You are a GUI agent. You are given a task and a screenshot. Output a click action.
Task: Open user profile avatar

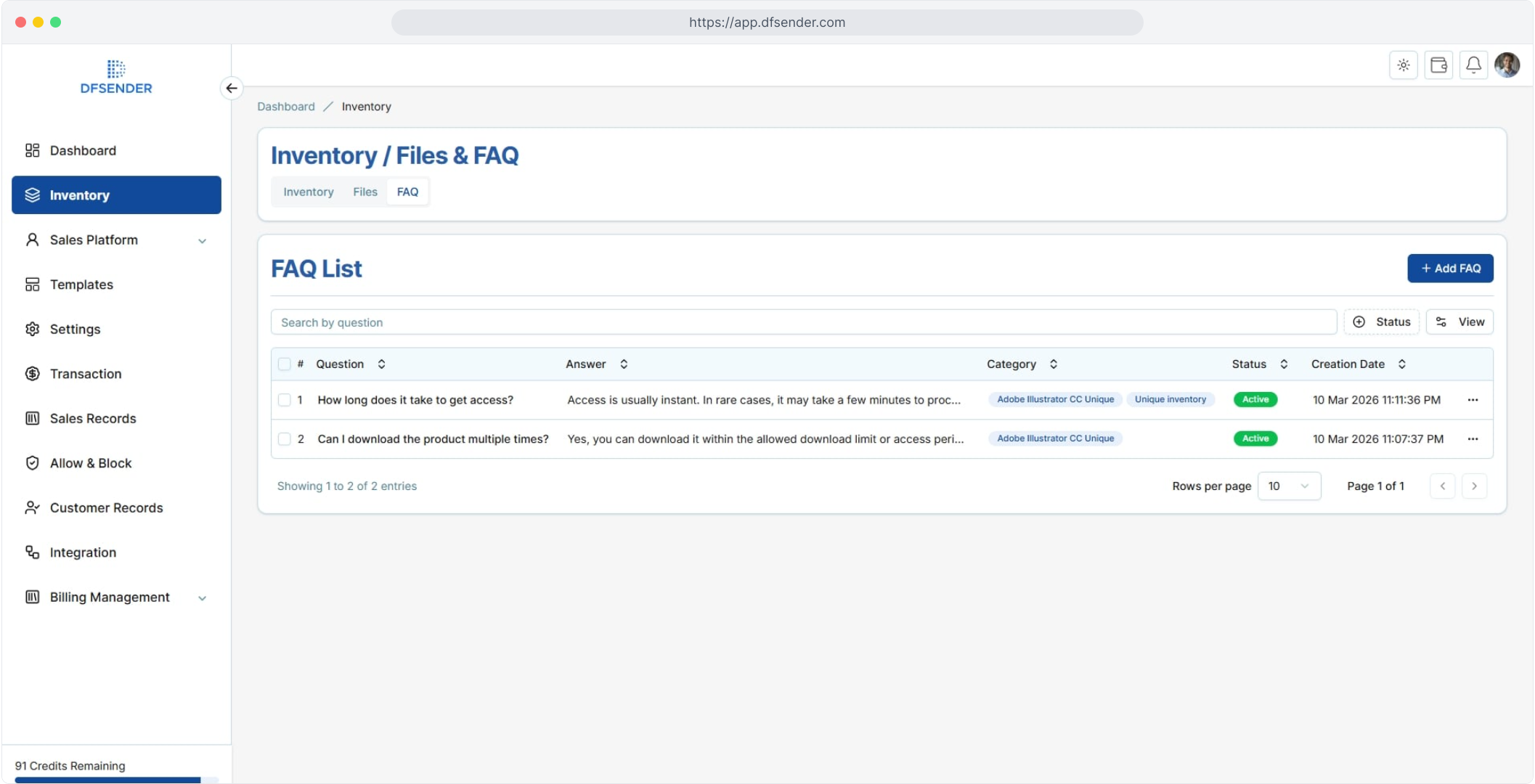coord(1507,65)
